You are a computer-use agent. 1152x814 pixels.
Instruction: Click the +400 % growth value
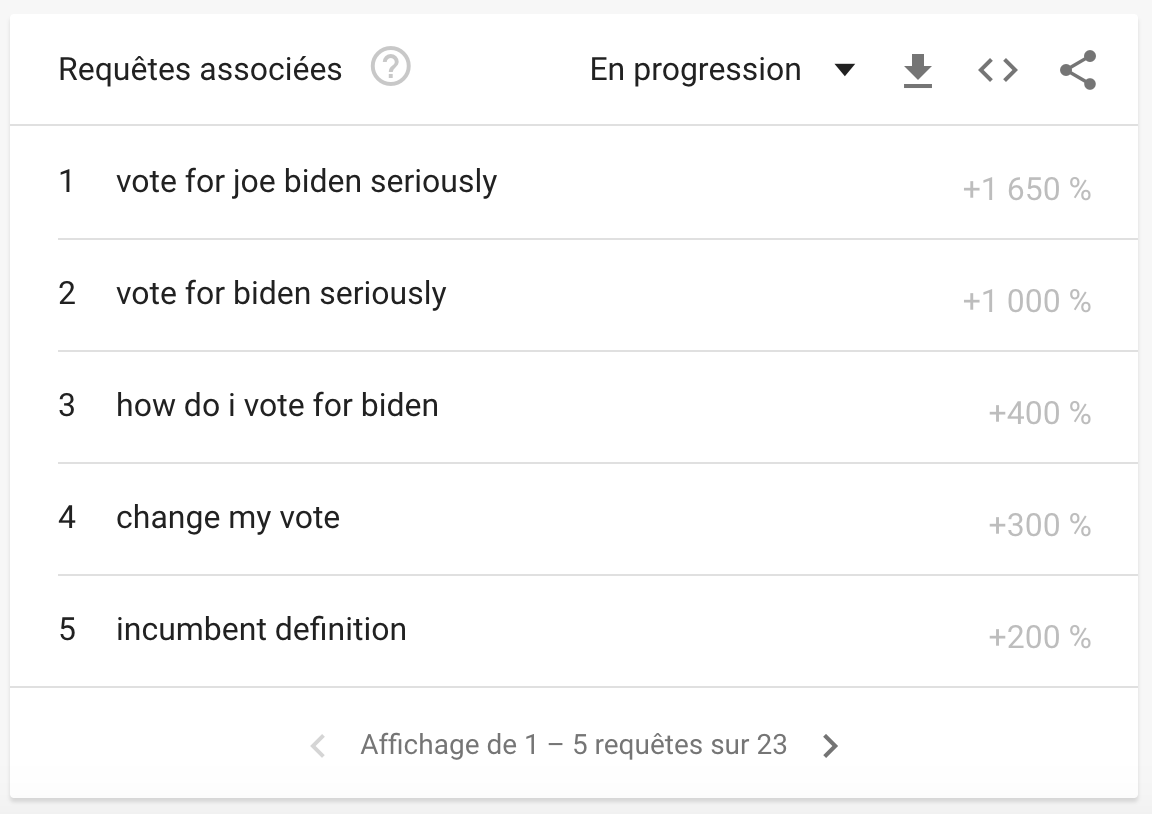coord(1039,413)
